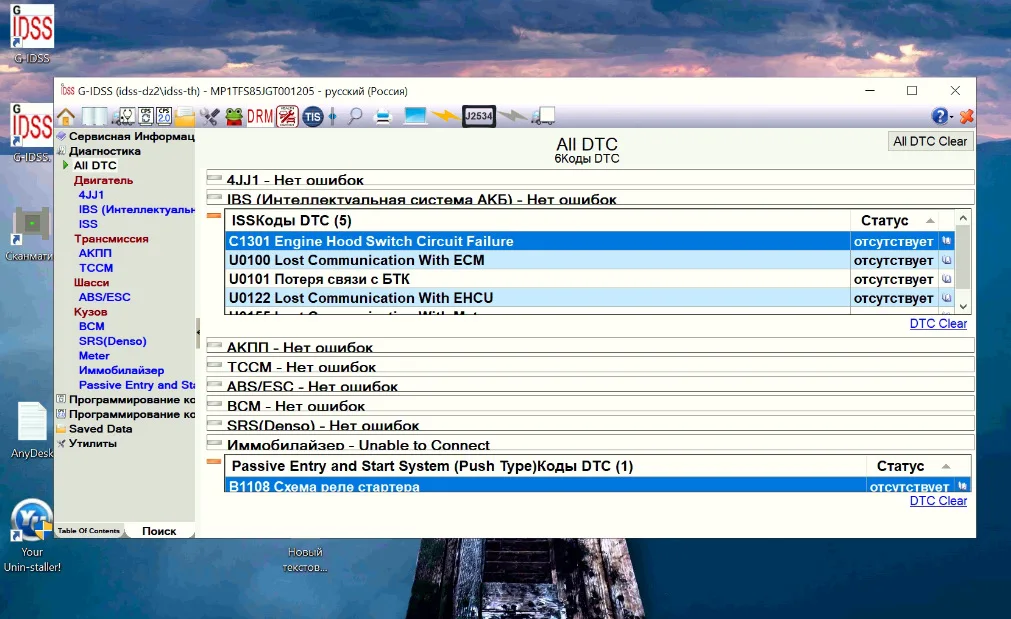
Task: Open ISS in the sidebar tree
Action: point(88,224)
